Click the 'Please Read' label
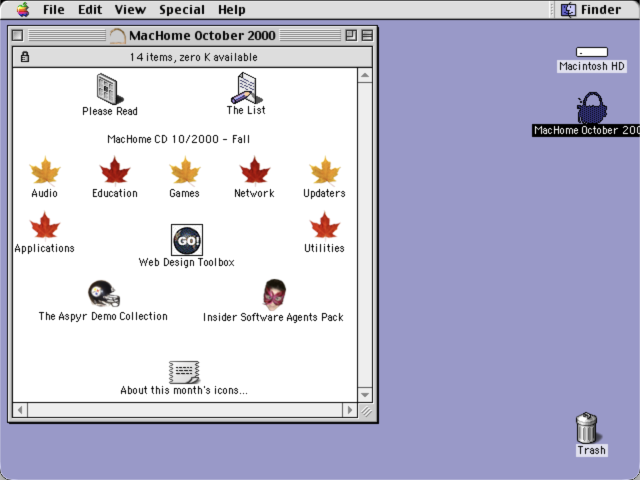This screenshot has width=640, height=480. pyautogui.click(x=110, y=111)
